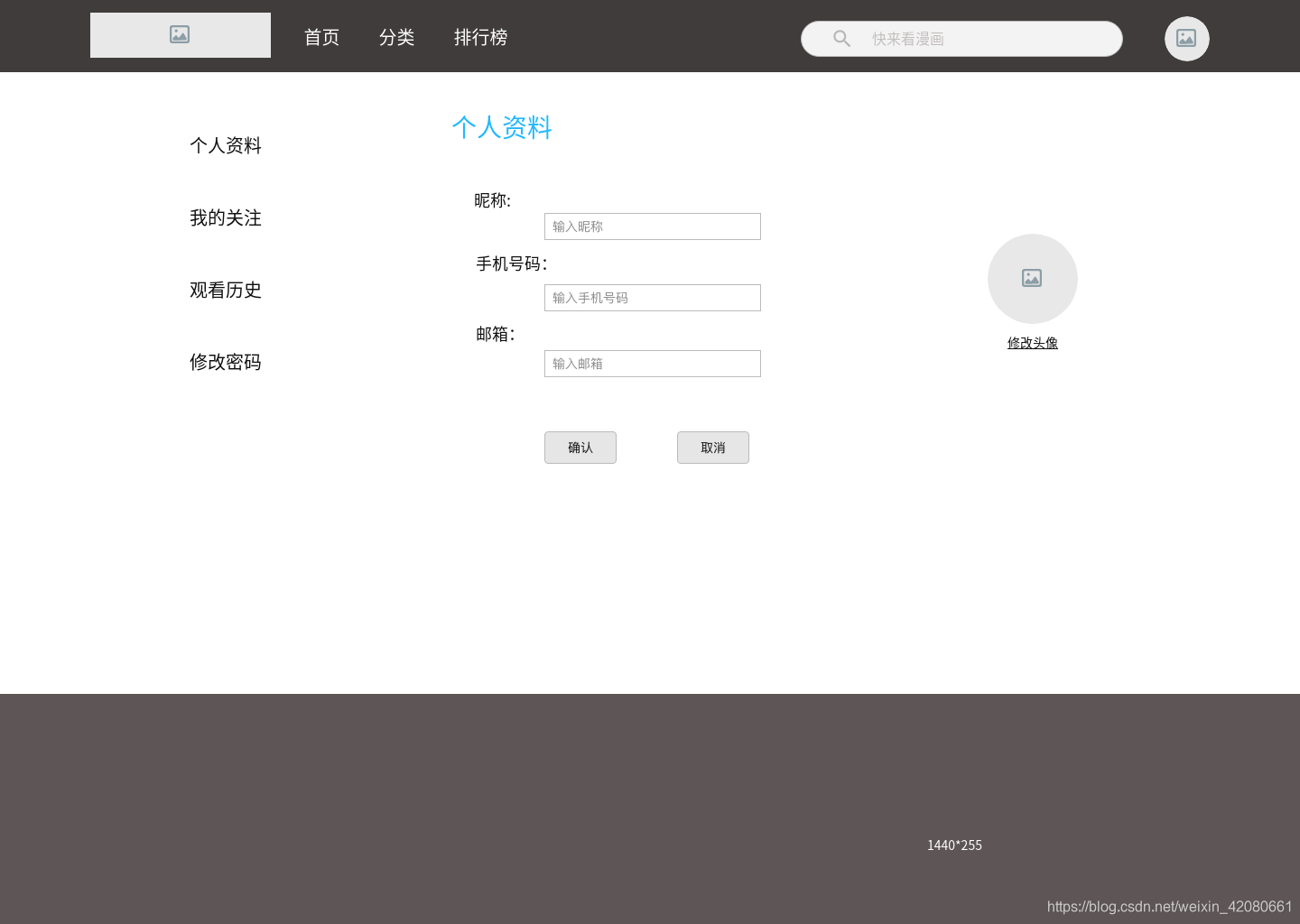Click the 昵称: label

coord(493,200)
